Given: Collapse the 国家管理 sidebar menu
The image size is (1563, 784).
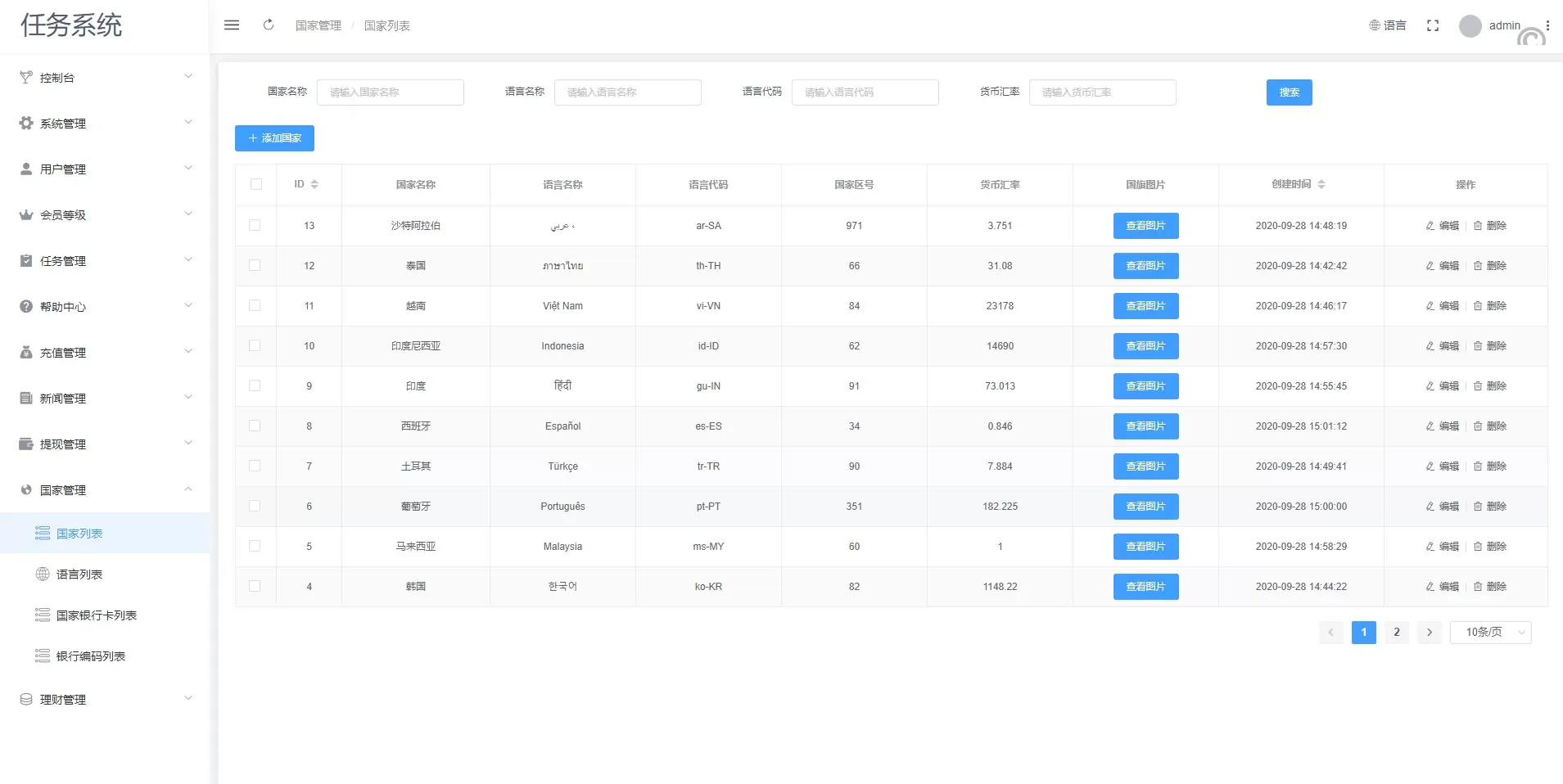Looking at the screenshot, I should [x=105, y=490].
